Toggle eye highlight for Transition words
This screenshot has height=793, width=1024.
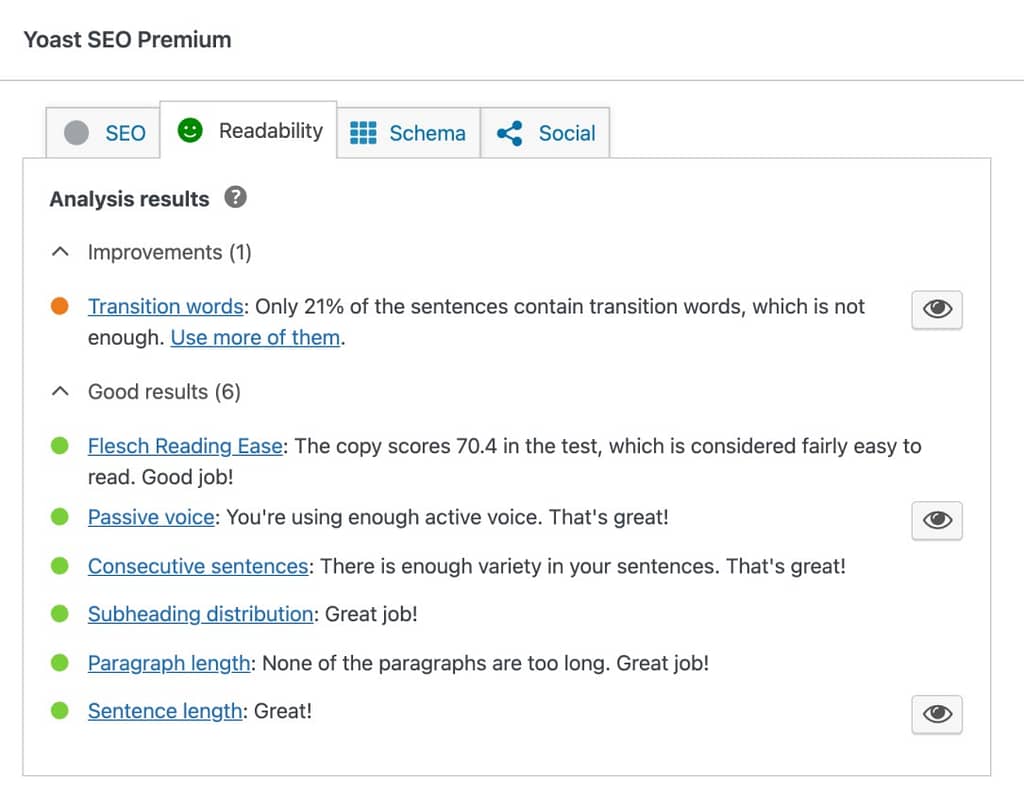[x=936, y=310]
